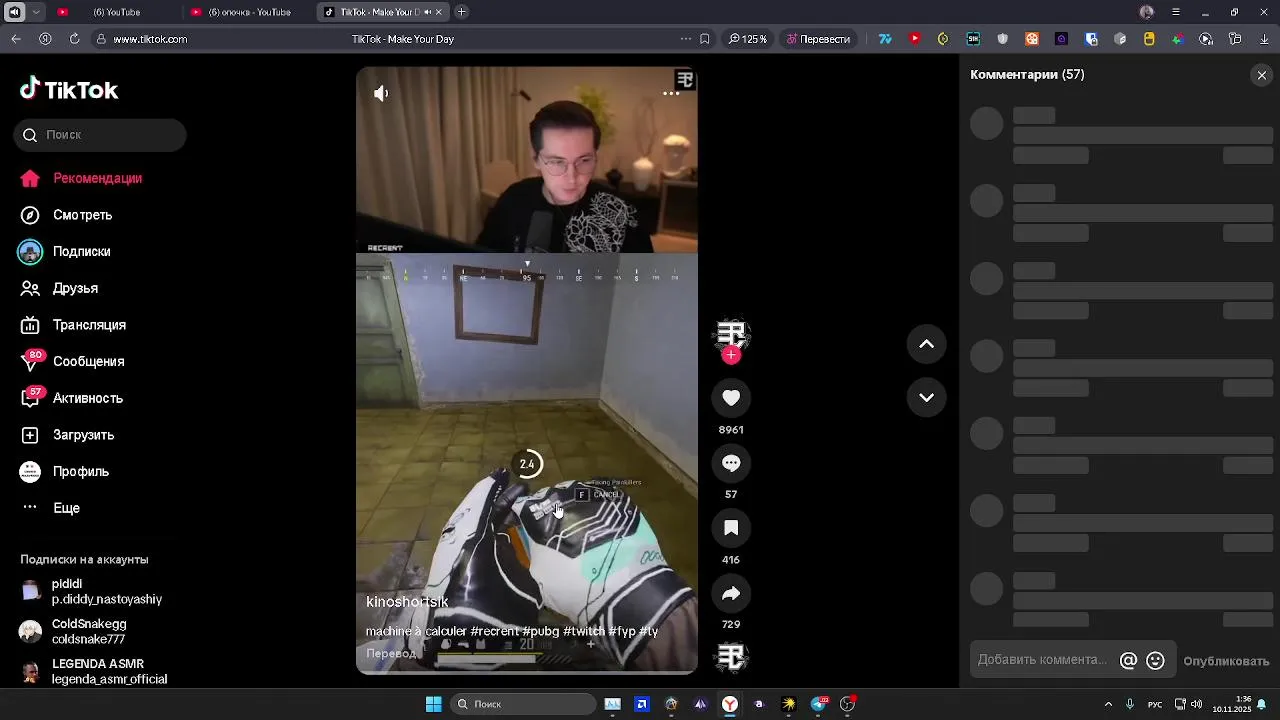Follow author with red plus button
Screen dimensions: 1280x720
point(731,355)
